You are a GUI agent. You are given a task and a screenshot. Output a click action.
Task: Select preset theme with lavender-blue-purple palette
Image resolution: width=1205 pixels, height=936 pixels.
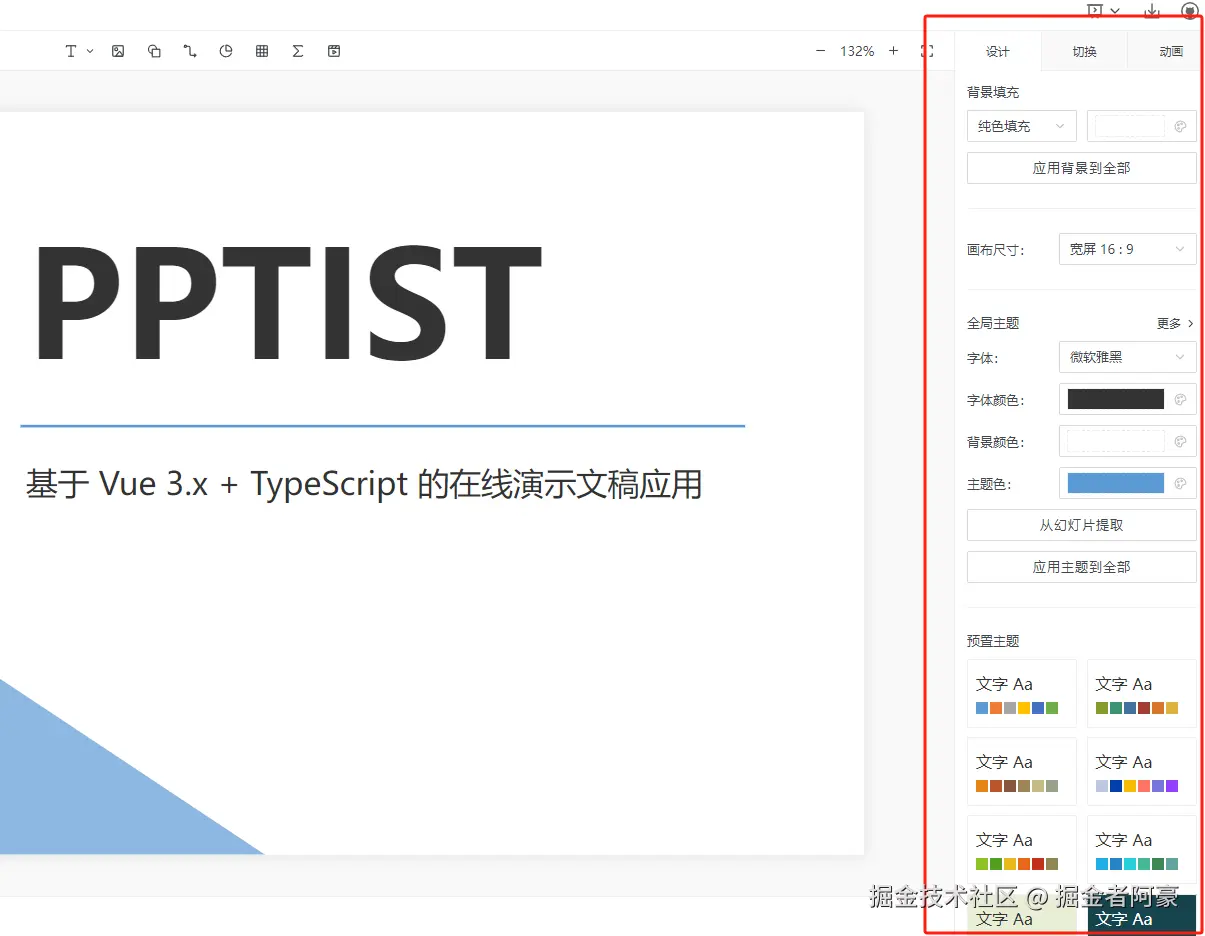click(x=1142, y=771)
